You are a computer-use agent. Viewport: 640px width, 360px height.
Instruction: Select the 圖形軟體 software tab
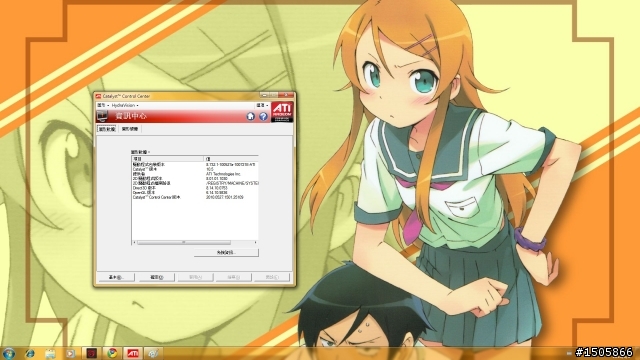(107, 129)
